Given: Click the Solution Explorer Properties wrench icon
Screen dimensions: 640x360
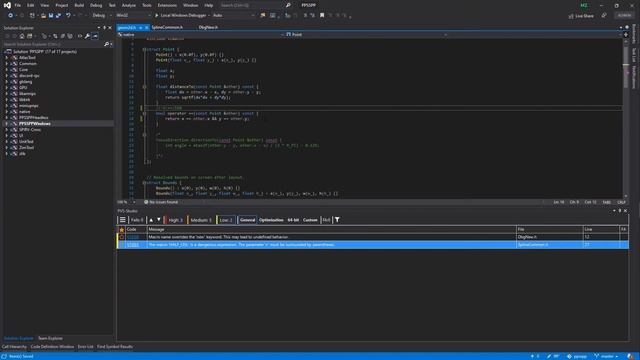Looking at the screenshot, I should 87,36.
